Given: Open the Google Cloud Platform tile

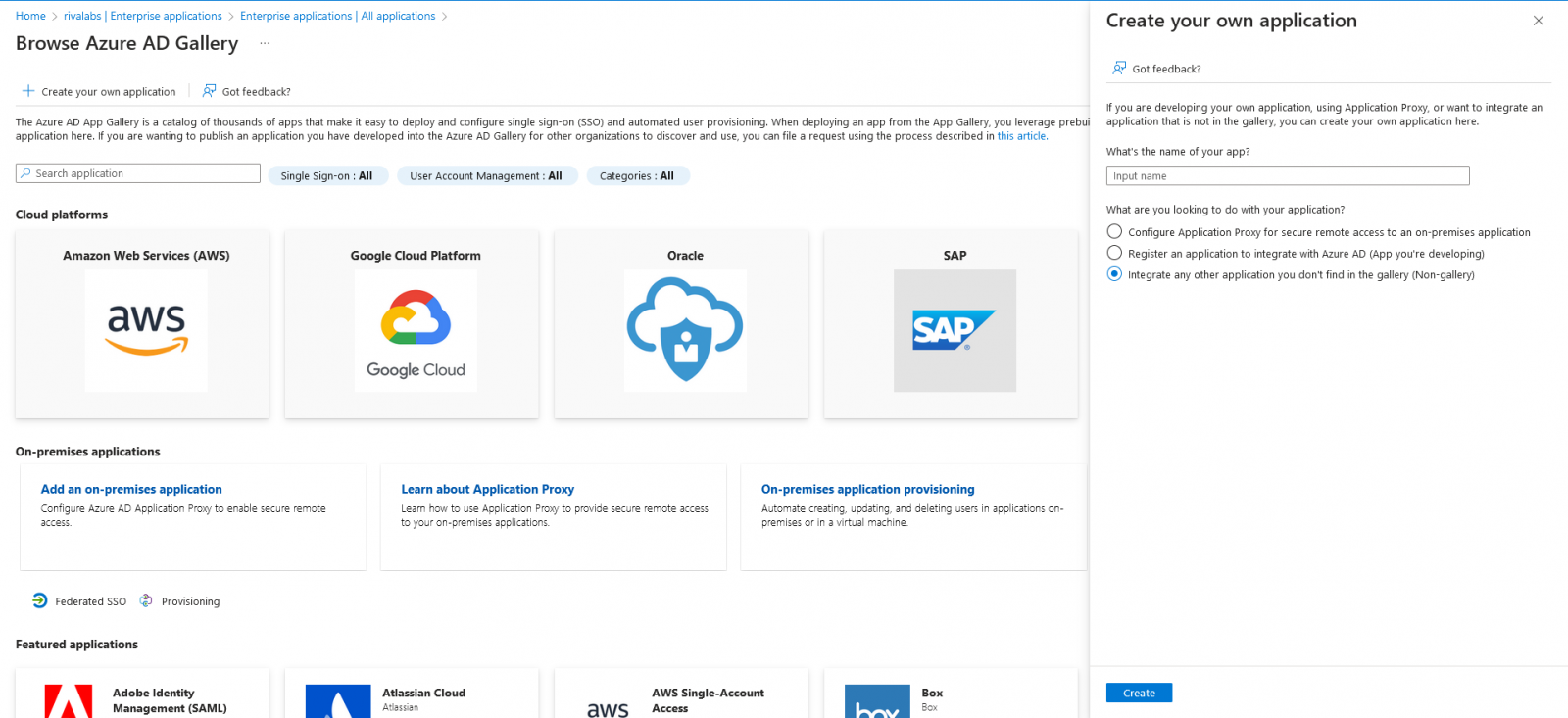Looking at the screenshot, I should point(416,330).
